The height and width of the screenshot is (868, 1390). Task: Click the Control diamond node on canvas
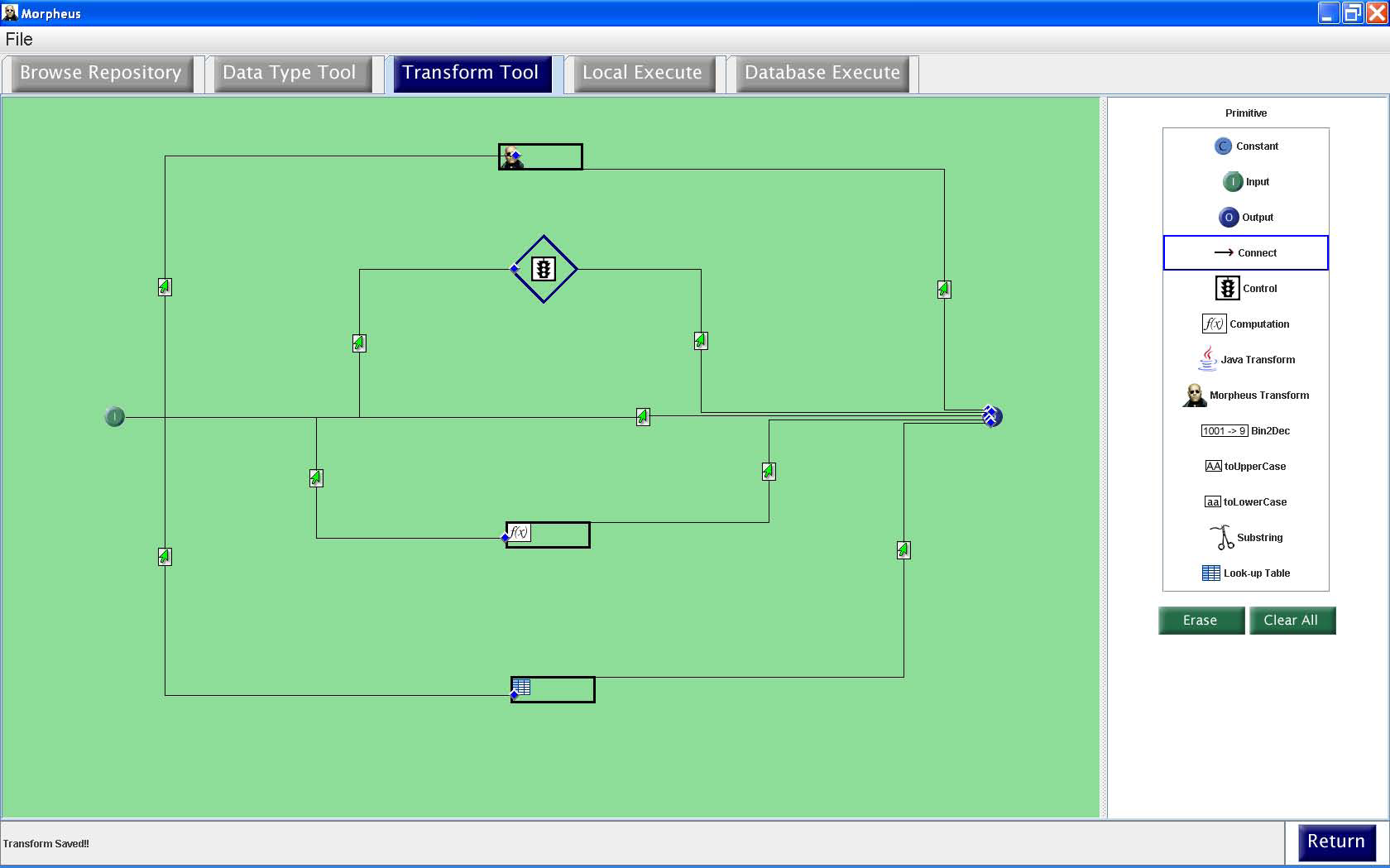(544, 269)
